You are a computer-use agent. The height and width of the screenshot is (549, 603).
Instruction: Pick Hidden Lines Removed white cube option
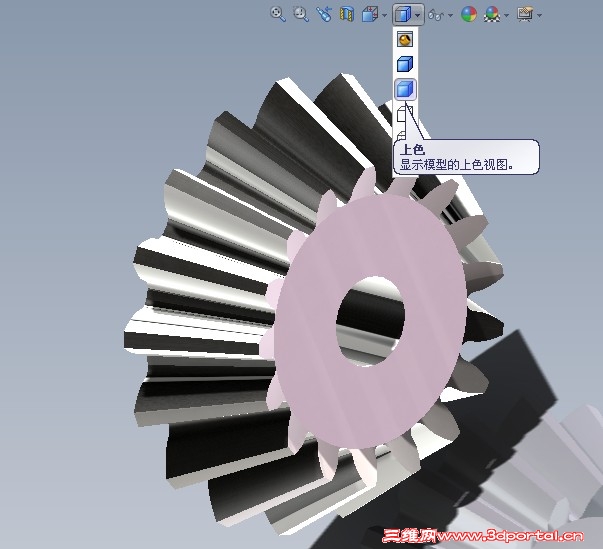pyautogui.click(x=405, y=114)
